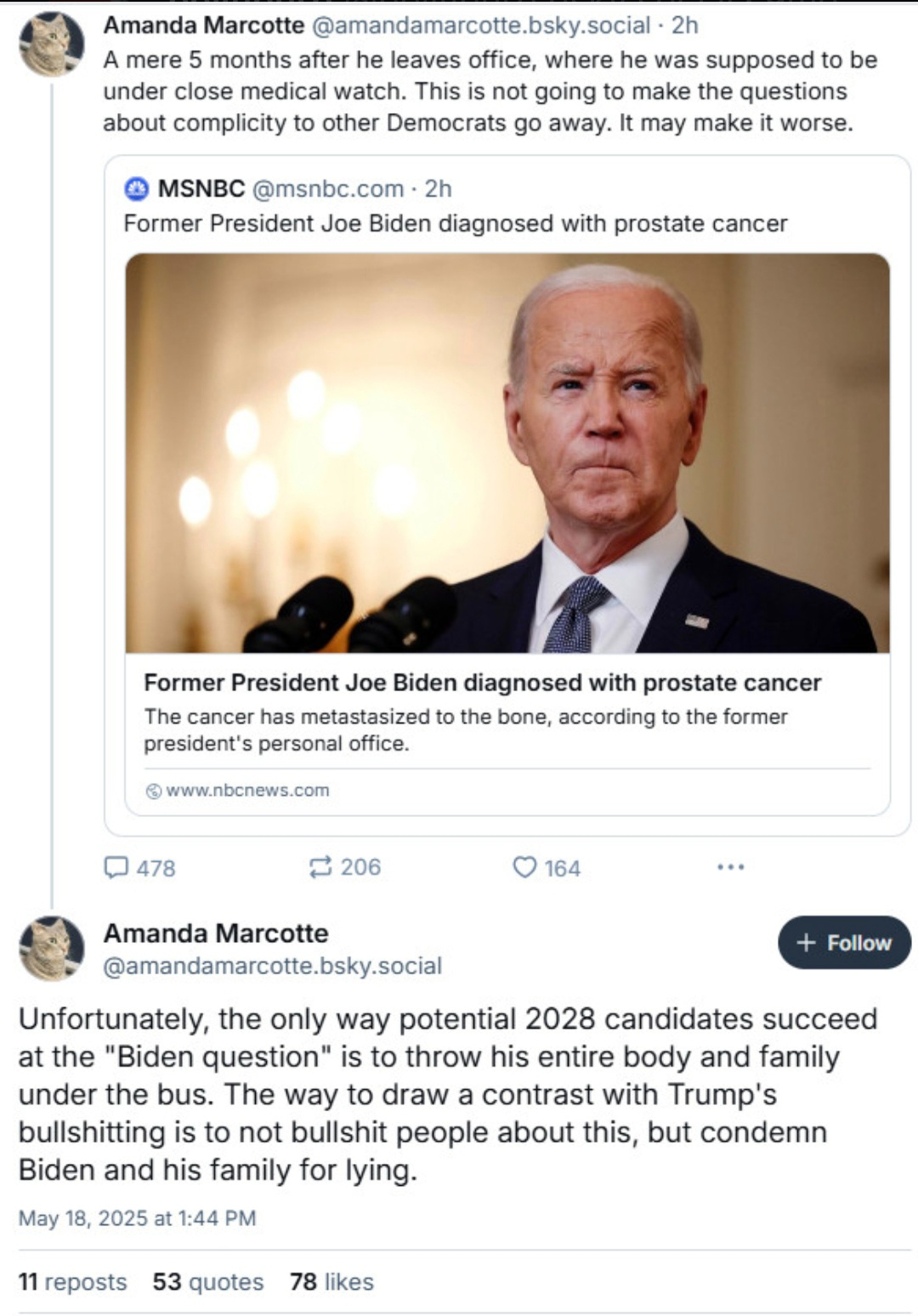Open the three-dot more options menu
Image resolution: width=918 pixels, height=1316 pixels.
[x=730, y=867]
